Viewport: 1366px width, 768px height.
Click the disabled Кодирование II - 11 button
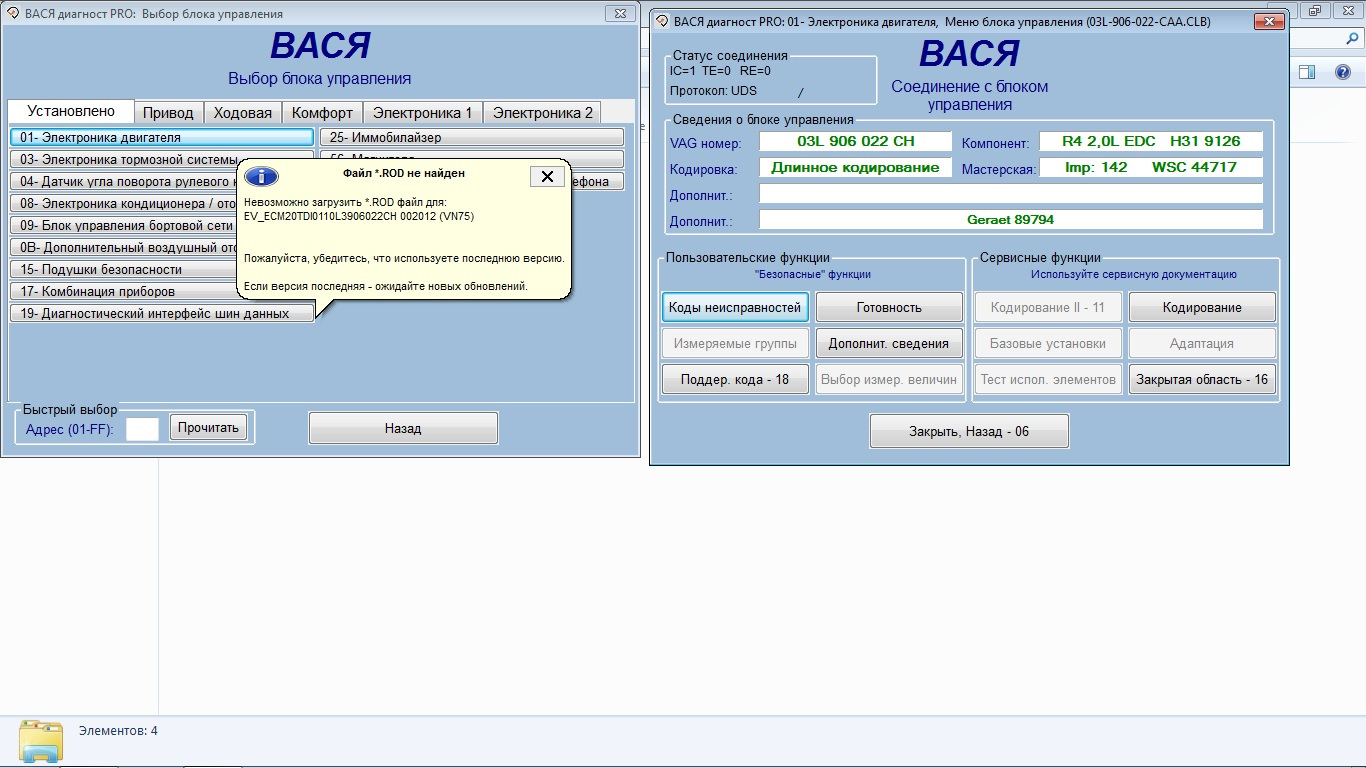tap(1048, 307)
